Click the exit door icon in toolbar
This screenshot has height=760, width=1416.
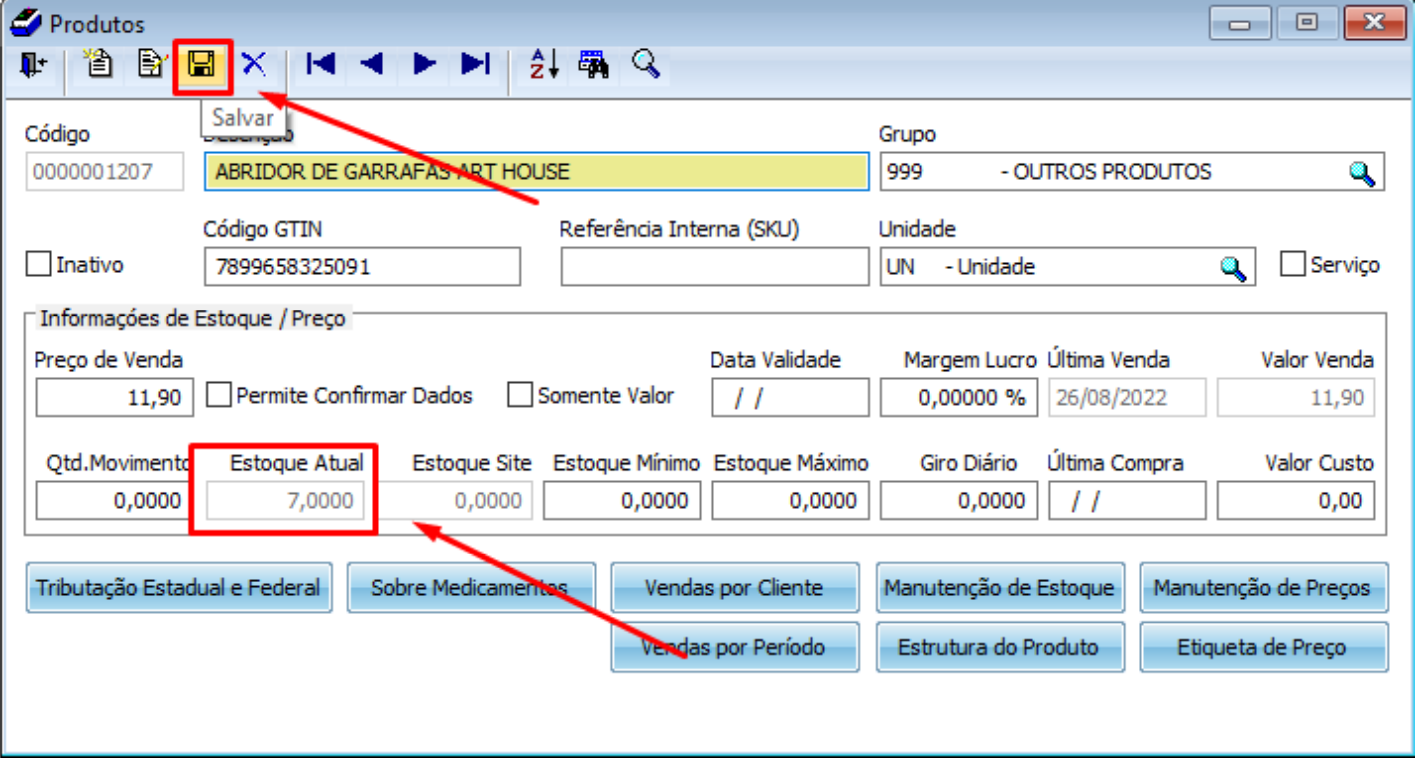point(32,65)
